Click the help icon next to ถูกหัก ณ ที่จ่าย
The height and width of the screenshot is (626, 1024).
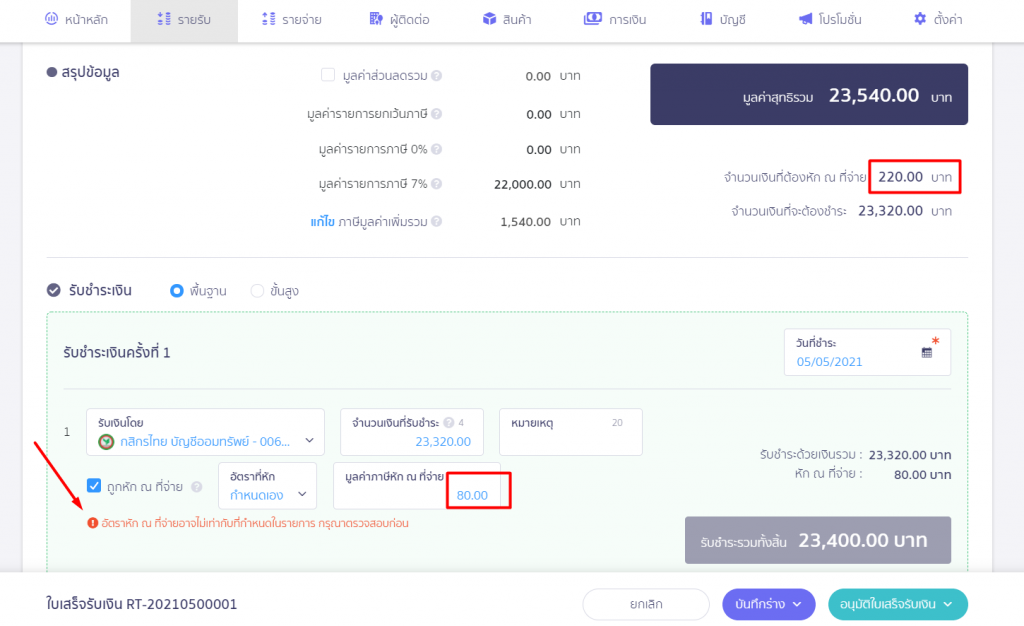[x=197, y=487]
